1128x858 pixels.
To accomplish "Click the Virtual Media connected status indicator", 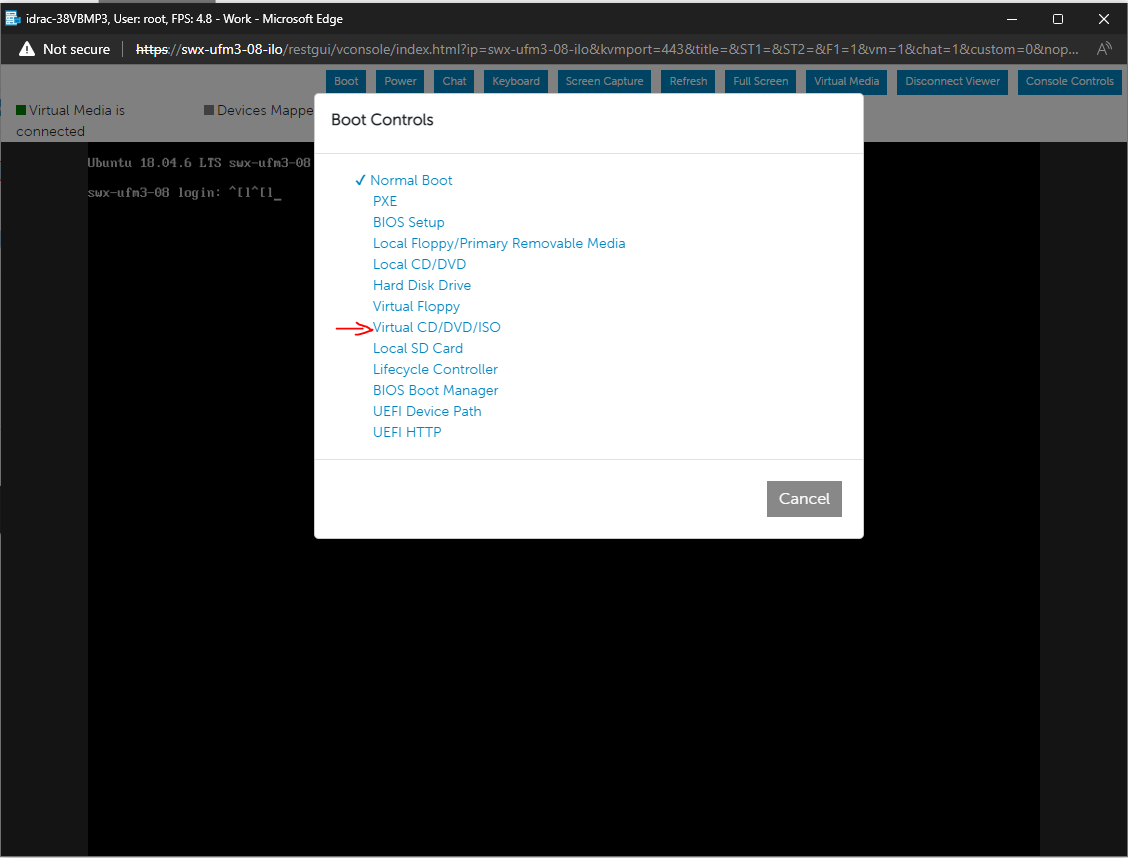I will tap(20, 110).
